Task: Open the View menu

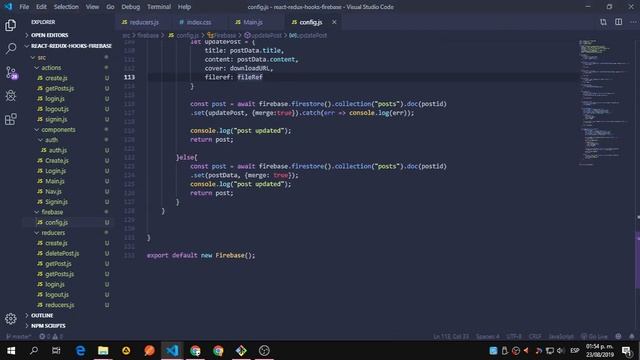Action: [92, 7]
